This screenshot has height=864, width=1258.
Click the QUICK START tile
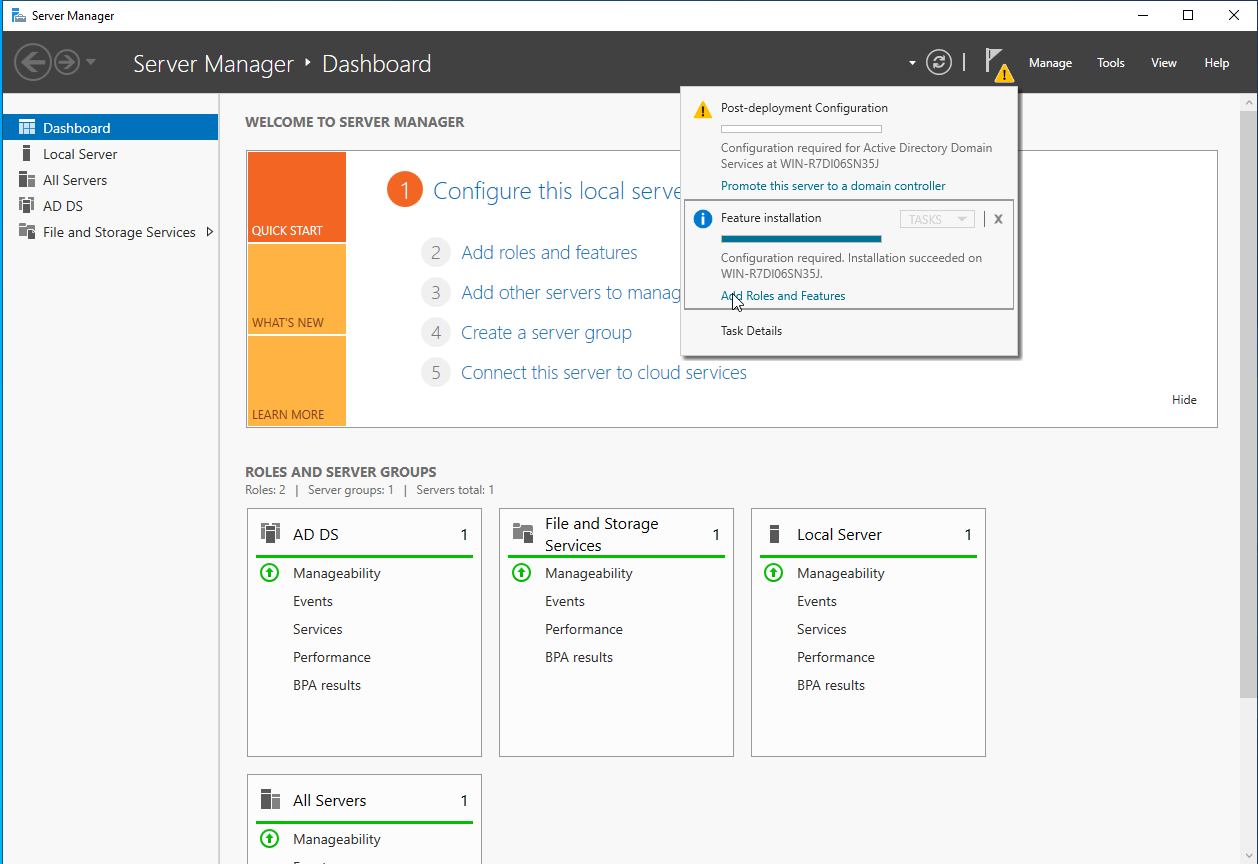297,197
